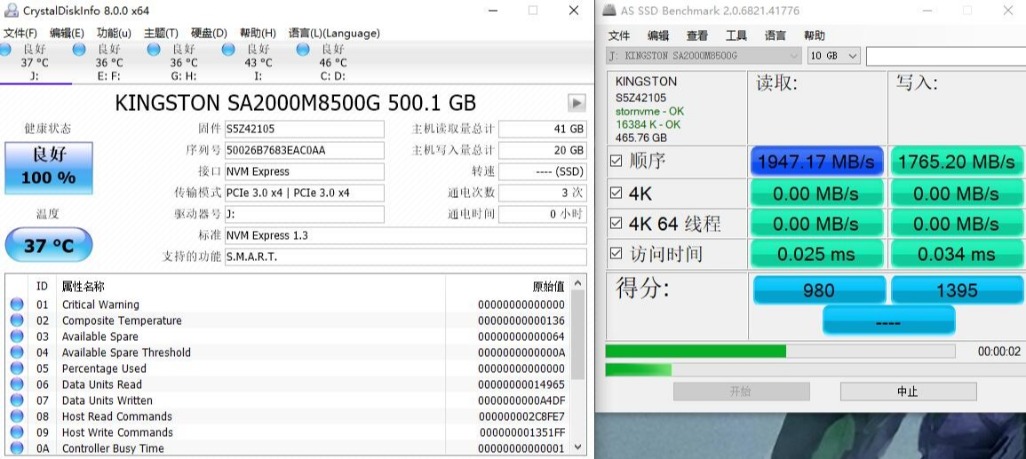Image resolution: width=1026 pixels, height=459 pixels.
Task: Click scroll-up arrow of SMART attribute list
Action: click(x=578, y=284)
